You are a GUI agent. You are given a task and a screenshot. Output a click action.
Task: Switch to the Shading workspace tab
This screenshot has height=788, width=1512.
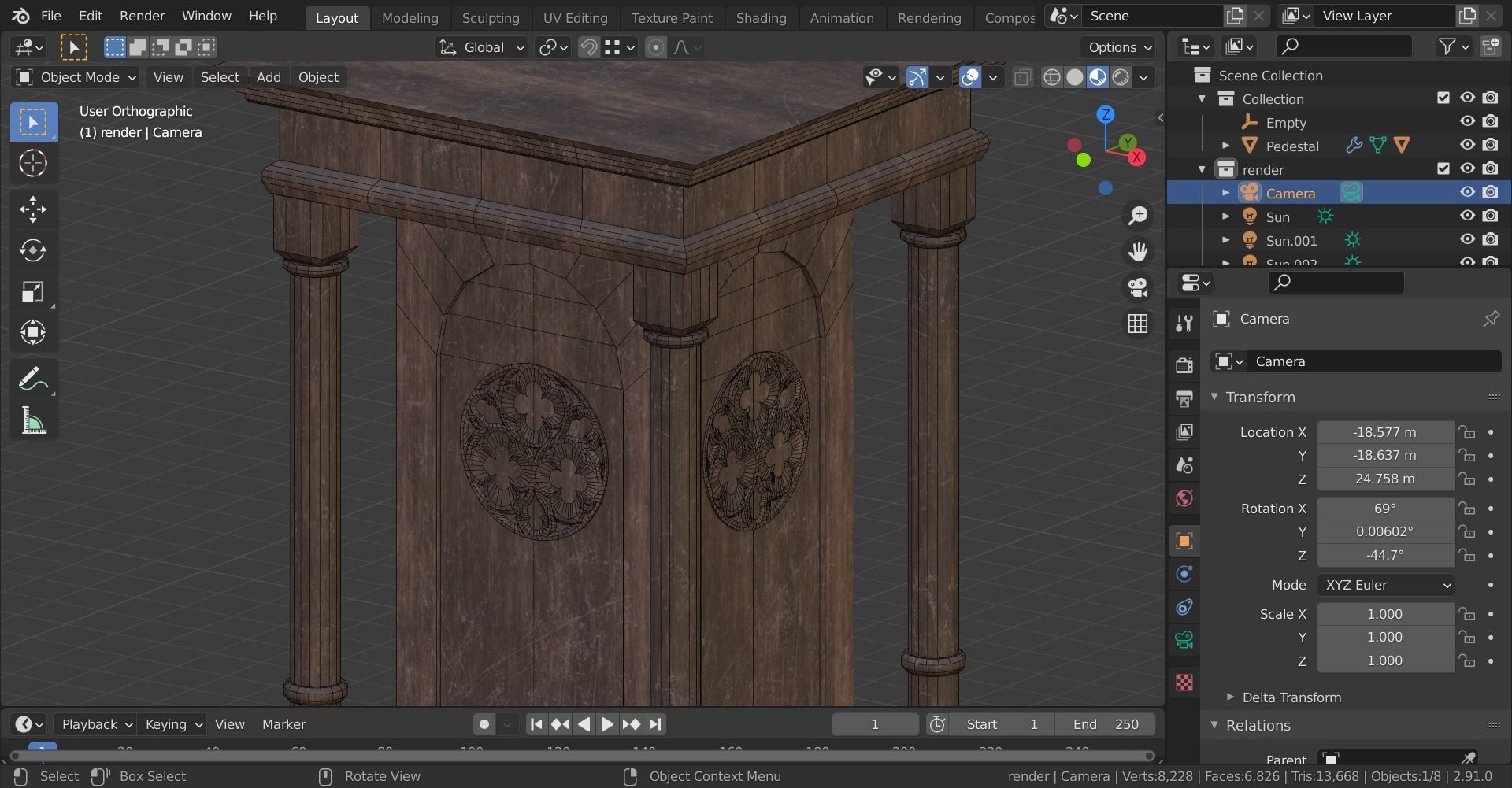click(761, 17)
